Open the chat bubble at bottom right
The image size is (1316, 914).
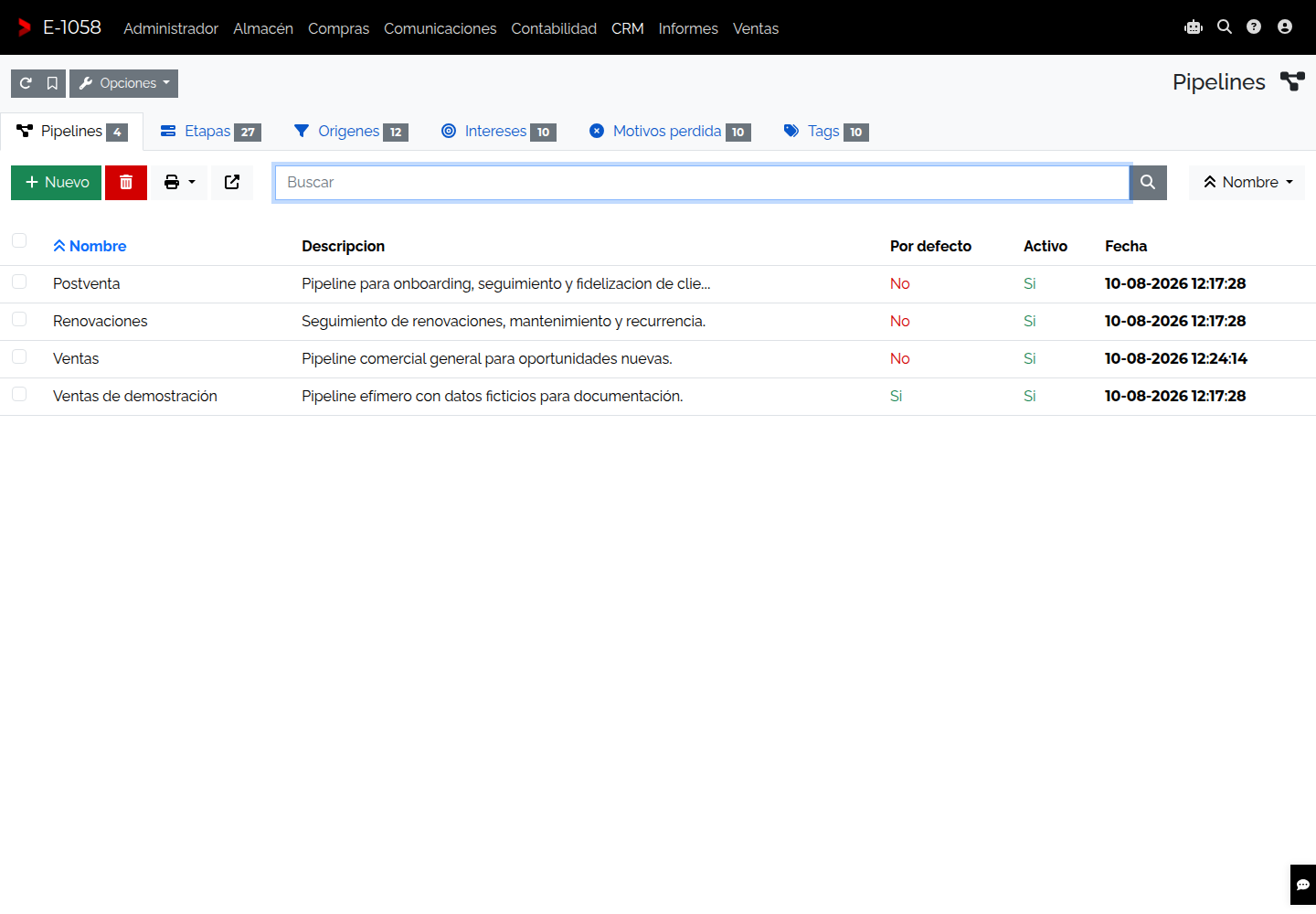point(1303,885)
